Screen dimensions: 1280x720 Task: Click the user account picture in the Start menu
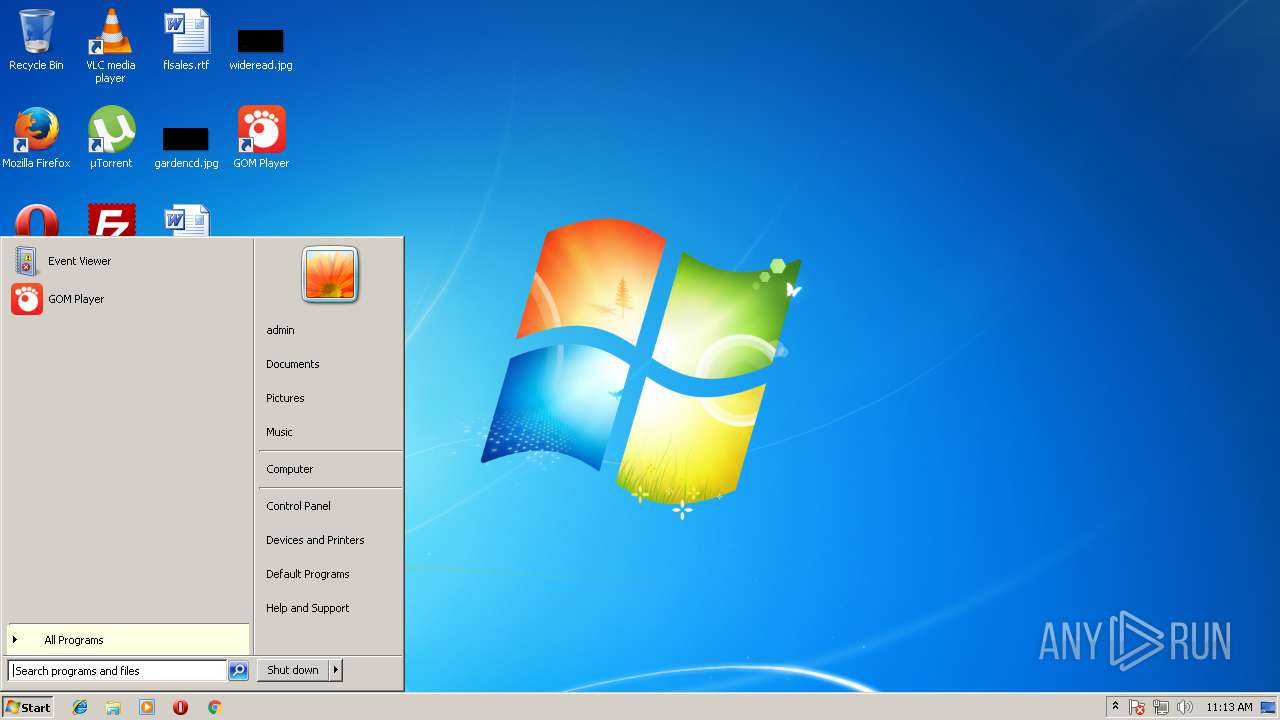330,274
